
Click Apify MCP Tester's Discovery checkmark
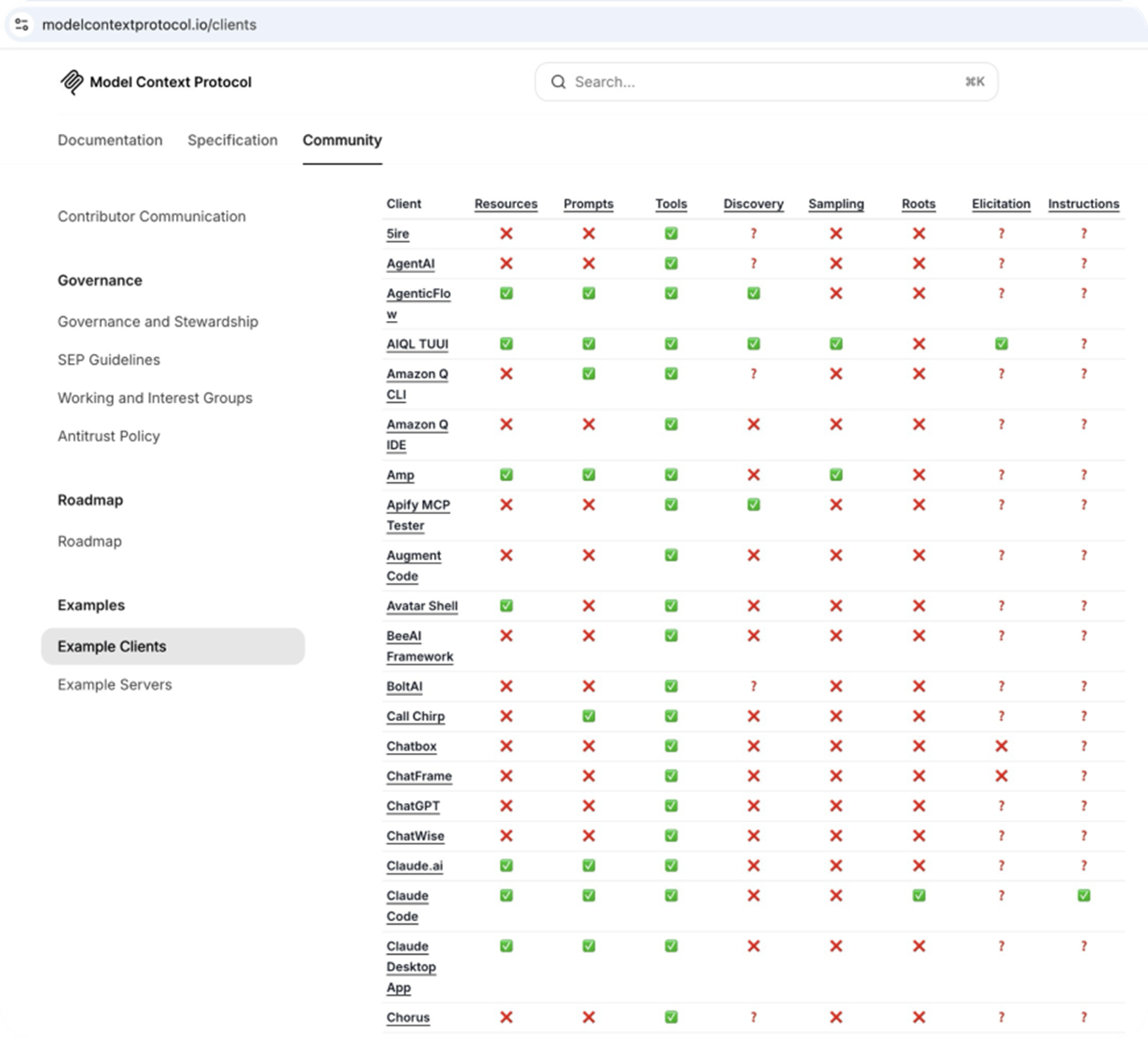point(753,505)
